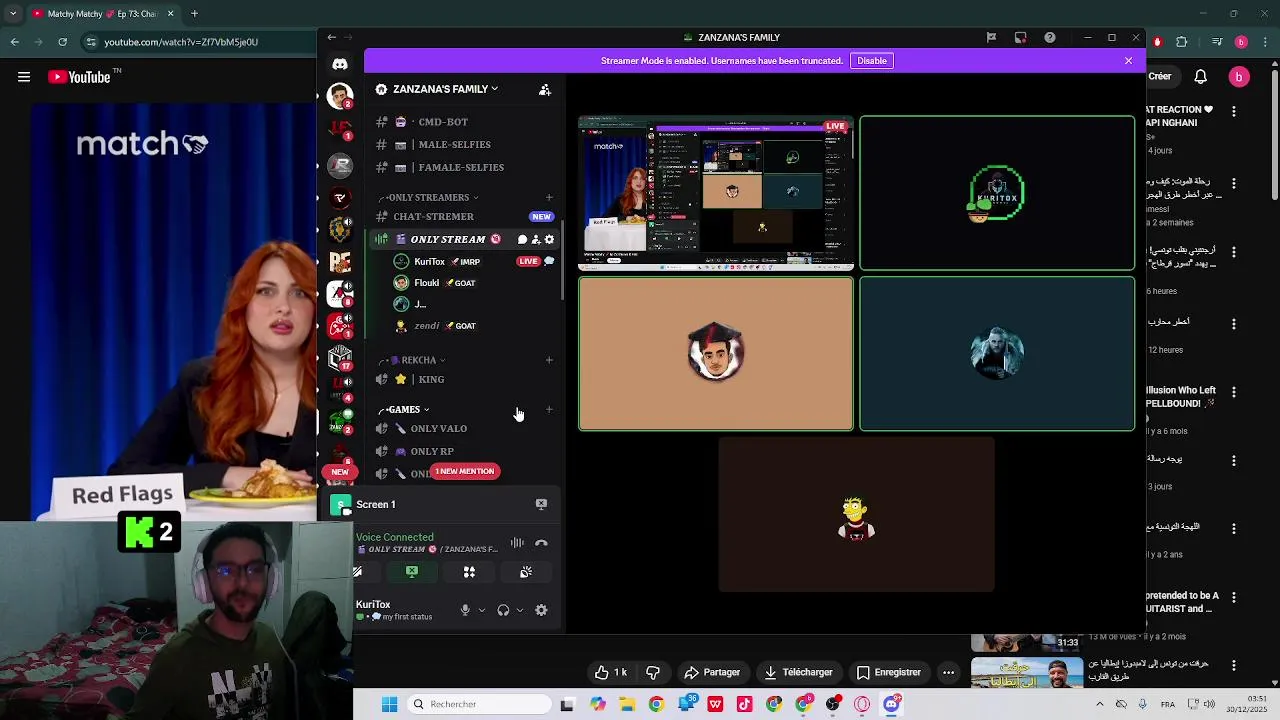Focus the KuriTox logo video tile
The width and height of the screenshot is (1280, 720).
[997, 193]
